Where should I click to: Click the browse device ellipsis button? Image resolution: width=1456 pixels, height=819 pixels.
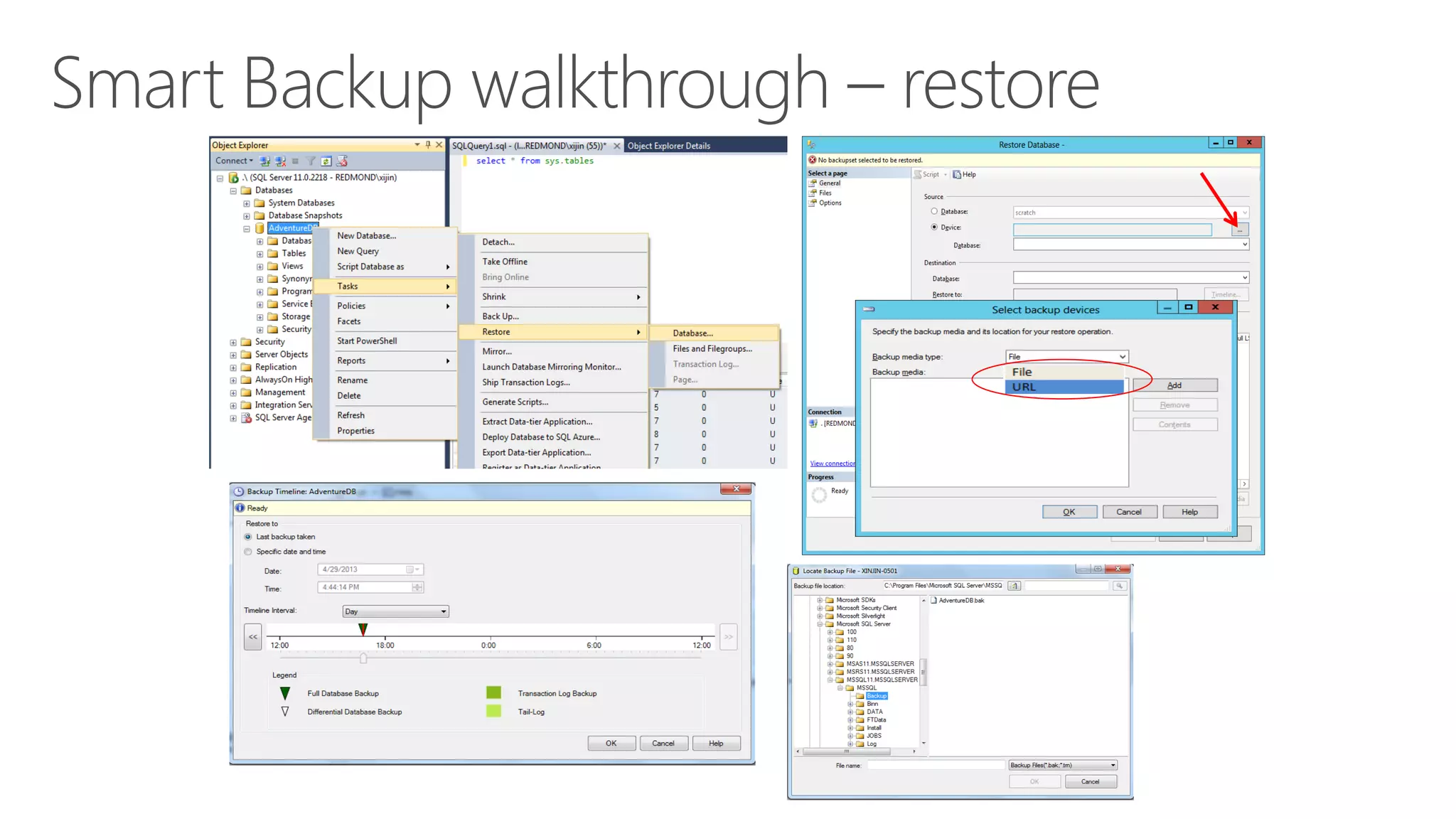click(x=1239, y=230)
